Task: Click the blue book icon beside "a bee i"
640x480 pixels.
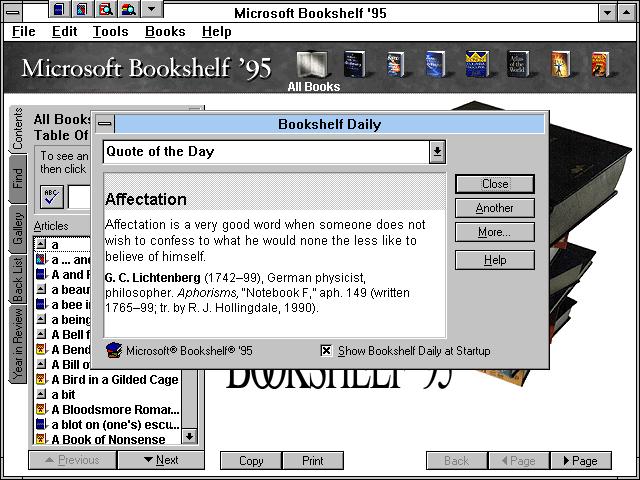Action: (x=41, y=304)
